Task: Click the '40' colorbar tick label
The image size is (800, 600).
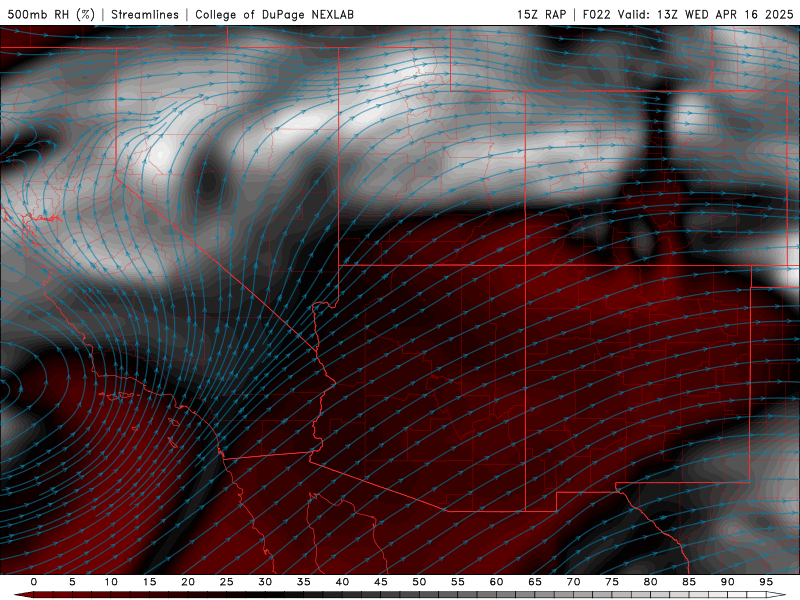Action: pyautogui.click(x=342, y=582)
